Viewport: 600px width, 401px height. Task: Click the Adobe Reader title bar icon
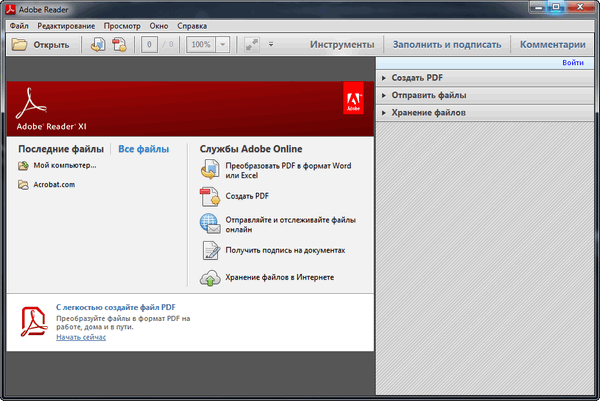(x=10, y=9)
